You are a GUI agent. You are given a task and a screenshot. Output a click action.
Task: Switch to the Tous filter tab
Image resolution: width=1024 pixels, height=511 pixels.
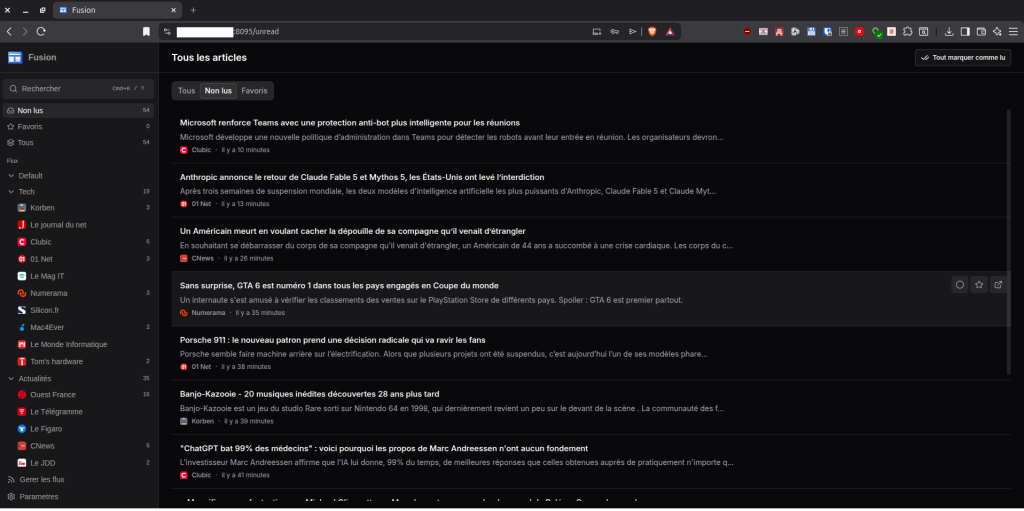point(187,91)
